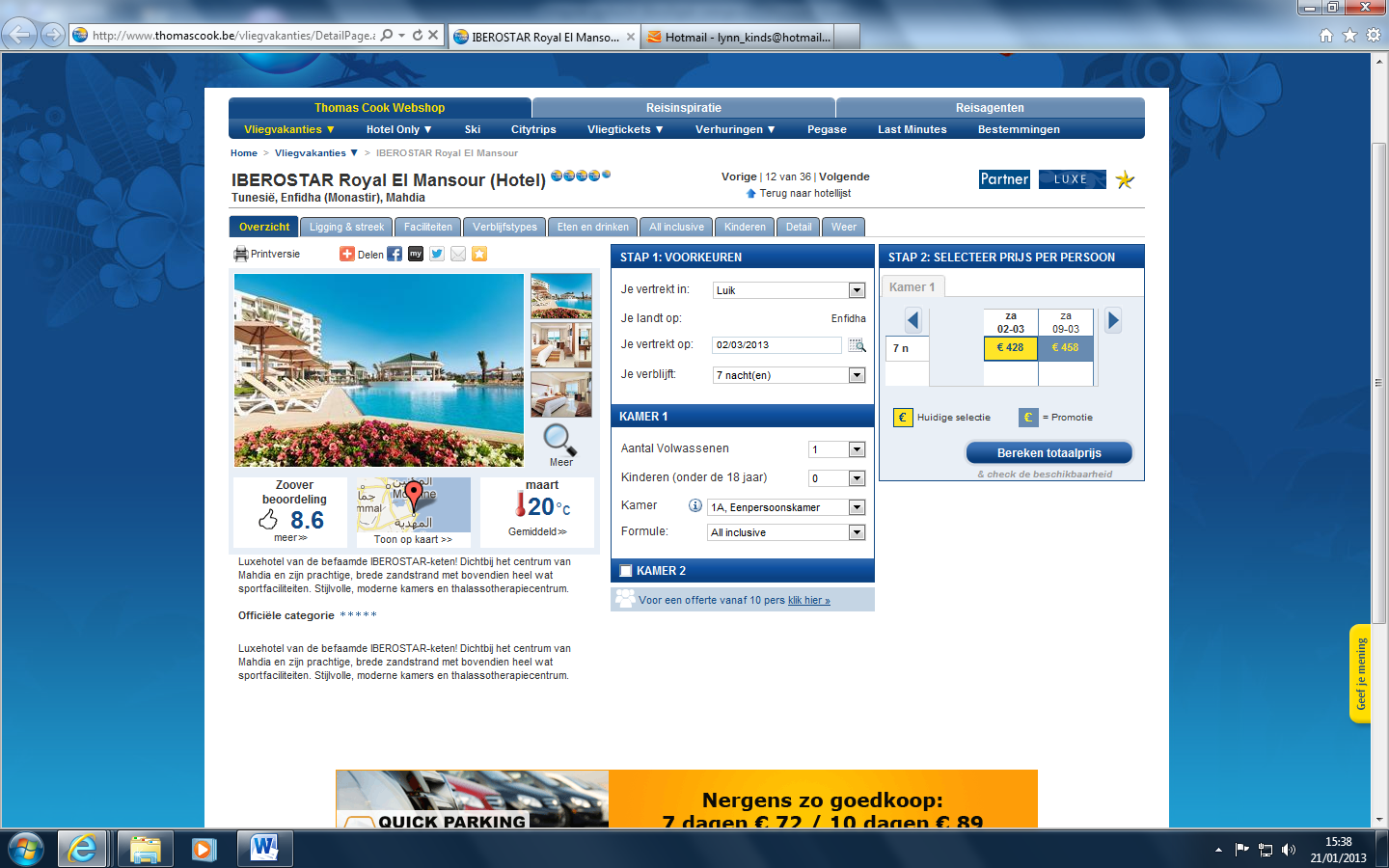Viewport: 1389px width, 868px height.
Task: Click the departure date field 02/03/2013
Action: 776,344
